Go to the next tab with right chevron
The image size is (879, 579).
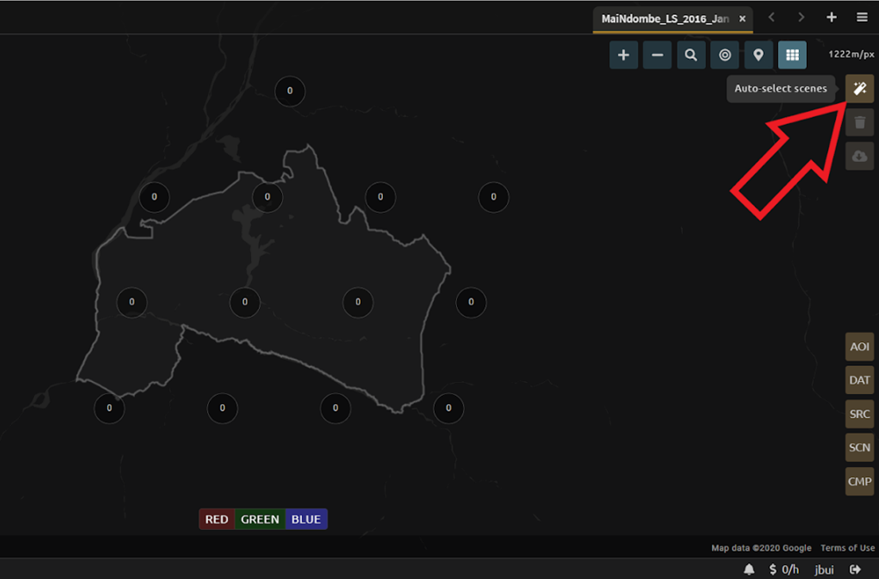801,18
